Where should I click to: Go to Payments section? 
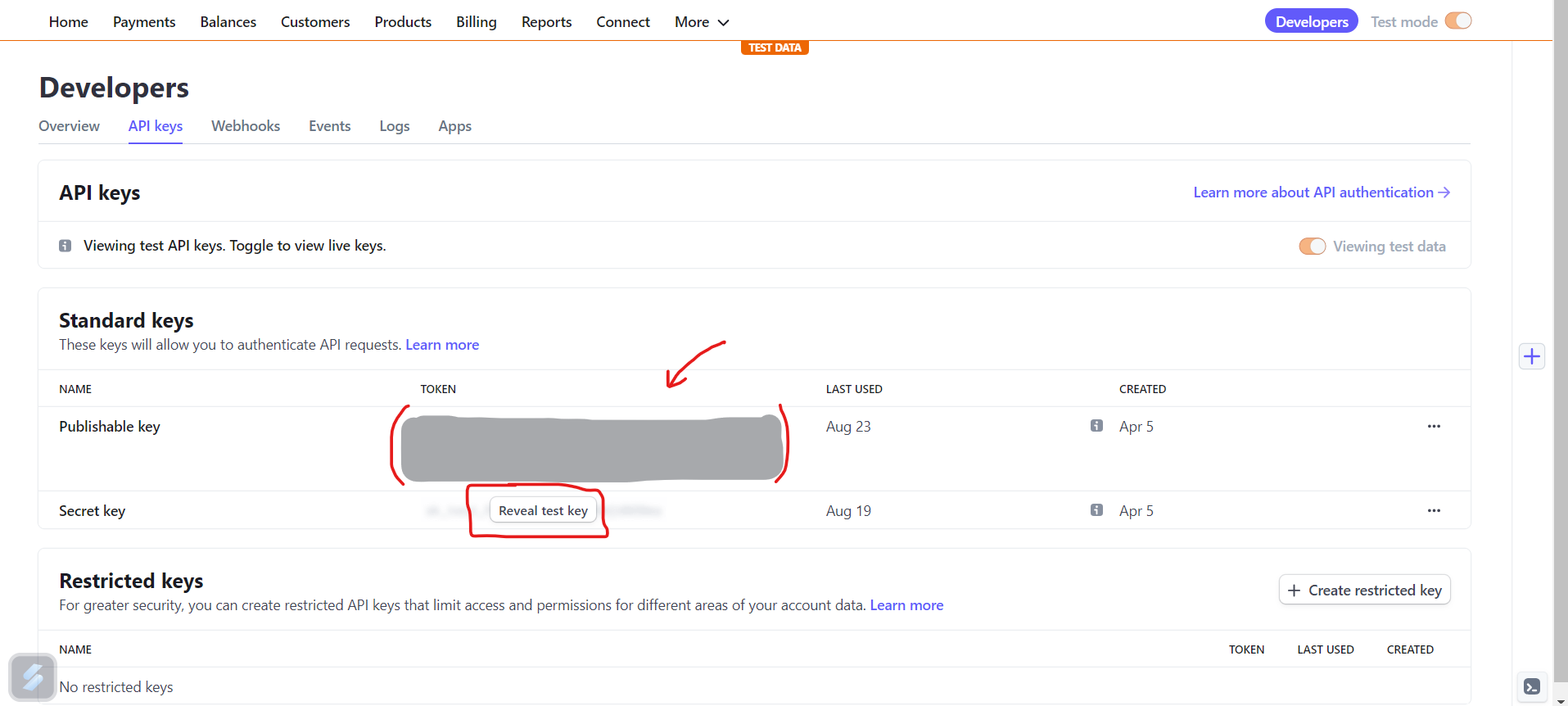(x=144, y=22)
